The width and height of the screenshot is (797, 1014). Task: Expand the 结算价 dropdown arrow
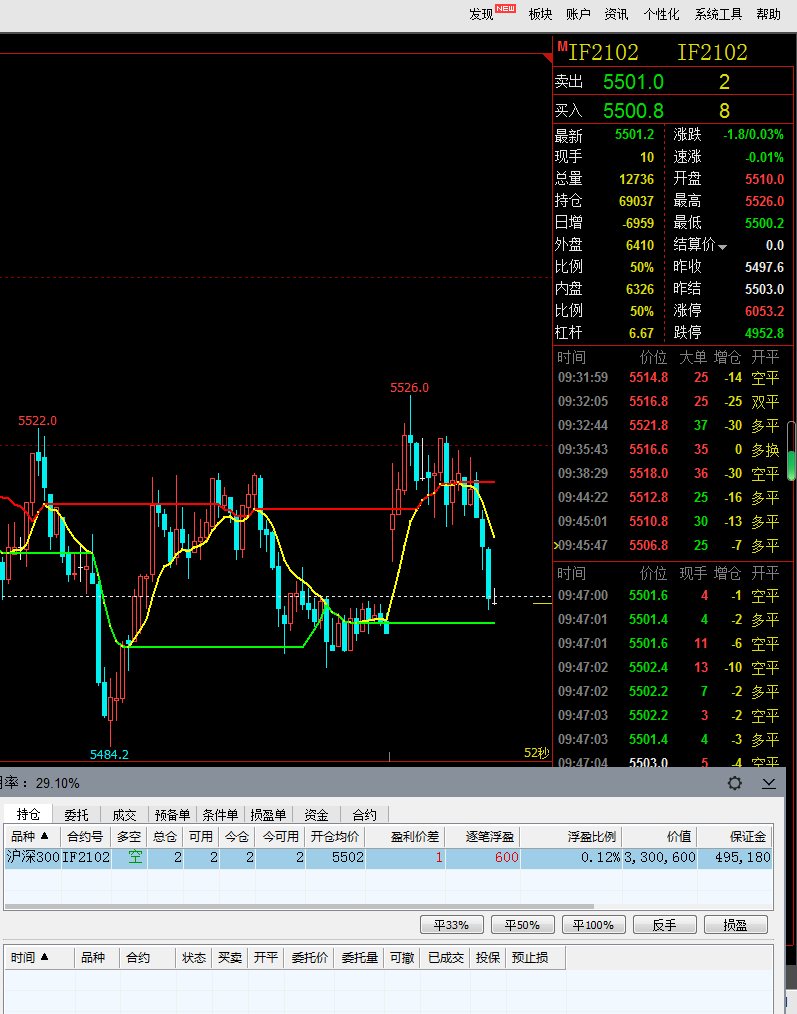(723, 247)
